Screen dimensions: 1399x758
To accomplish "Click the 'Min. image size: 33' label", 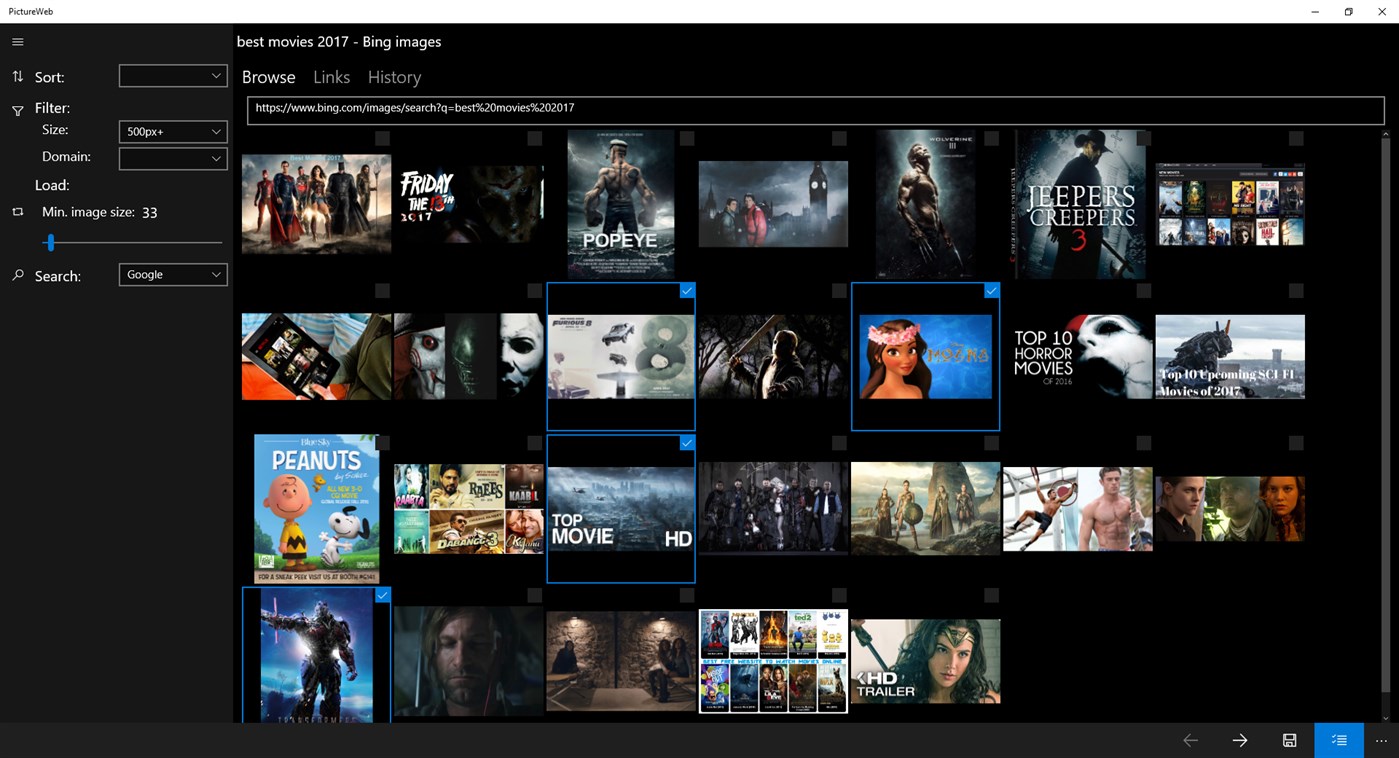I will 100,212.
